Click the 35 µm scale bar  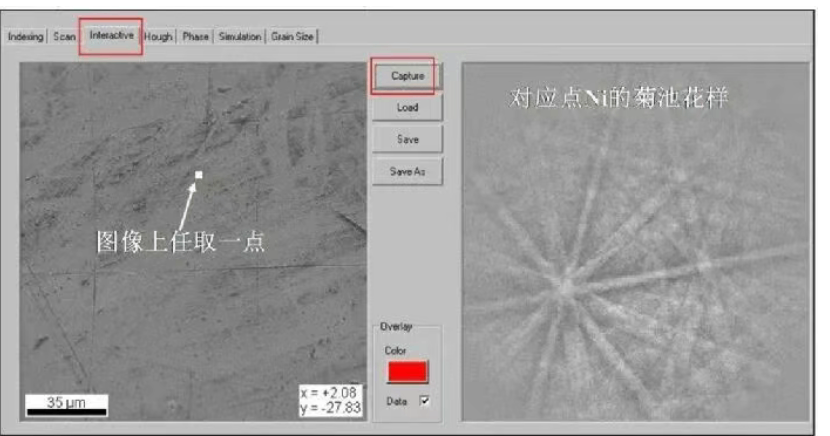(67, 404)
